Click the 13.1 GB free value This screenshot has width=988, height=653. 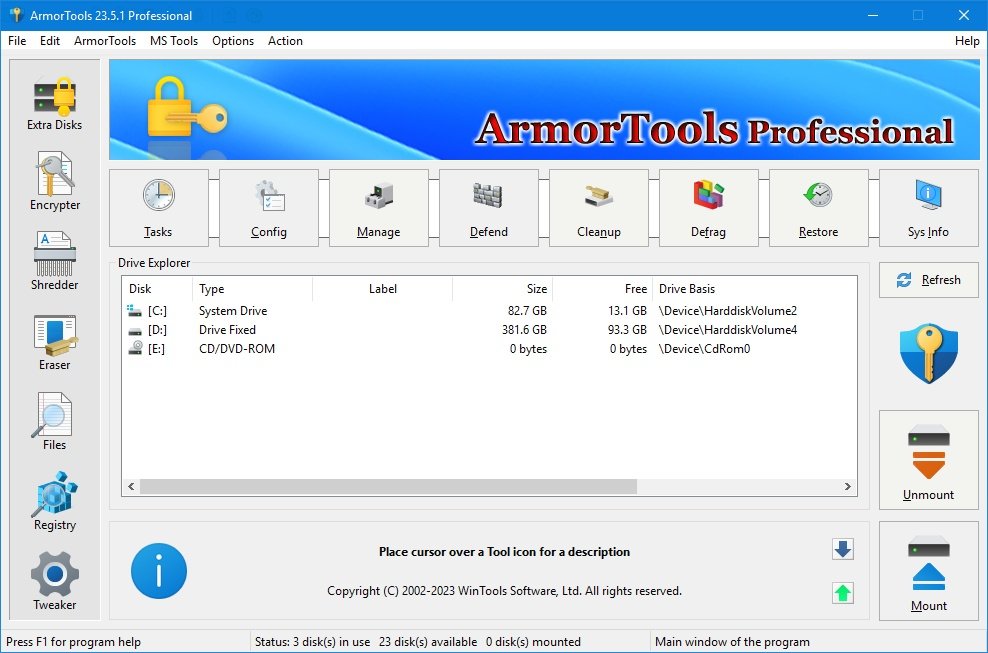628,311
